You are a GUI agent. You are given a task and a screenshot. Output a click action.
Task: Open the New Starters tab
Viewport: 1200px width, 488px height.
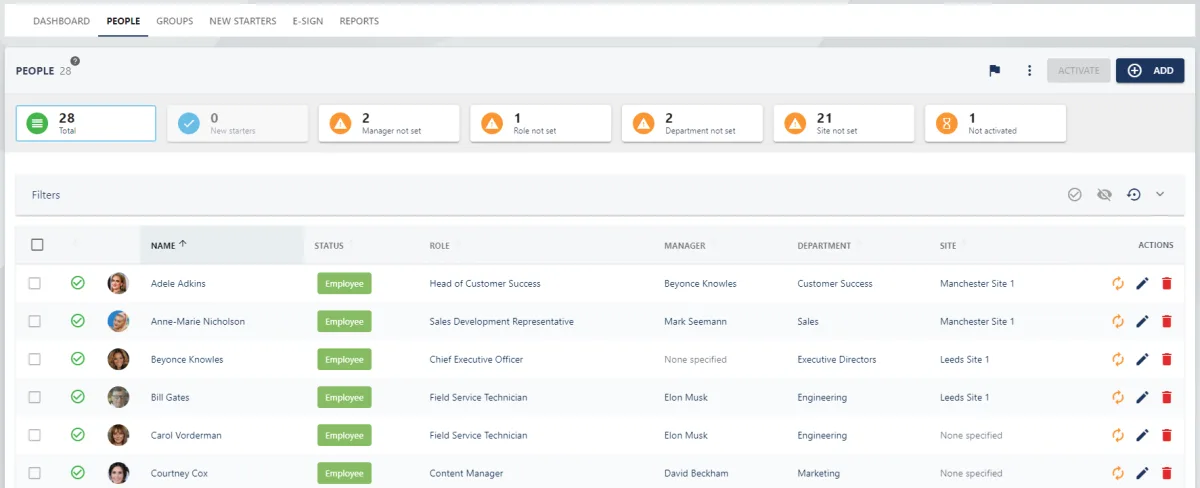[243, 21]
